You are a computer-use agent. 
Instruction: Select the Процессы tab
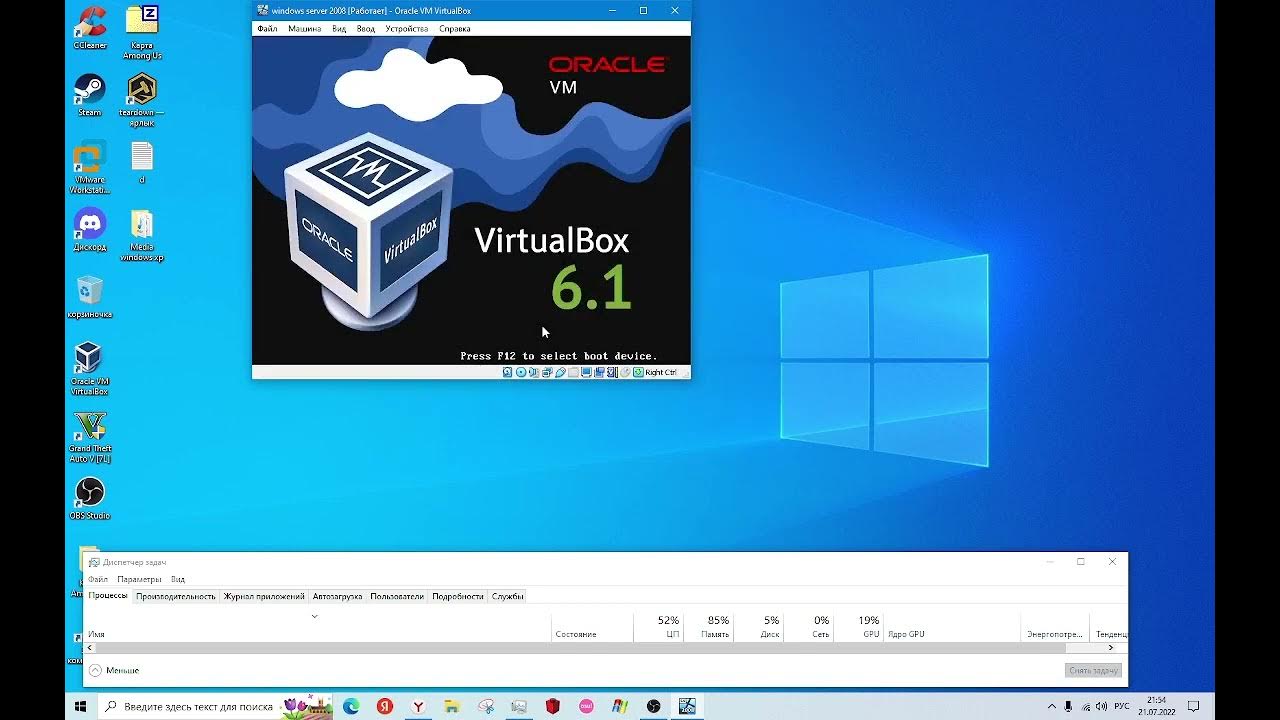108,596
